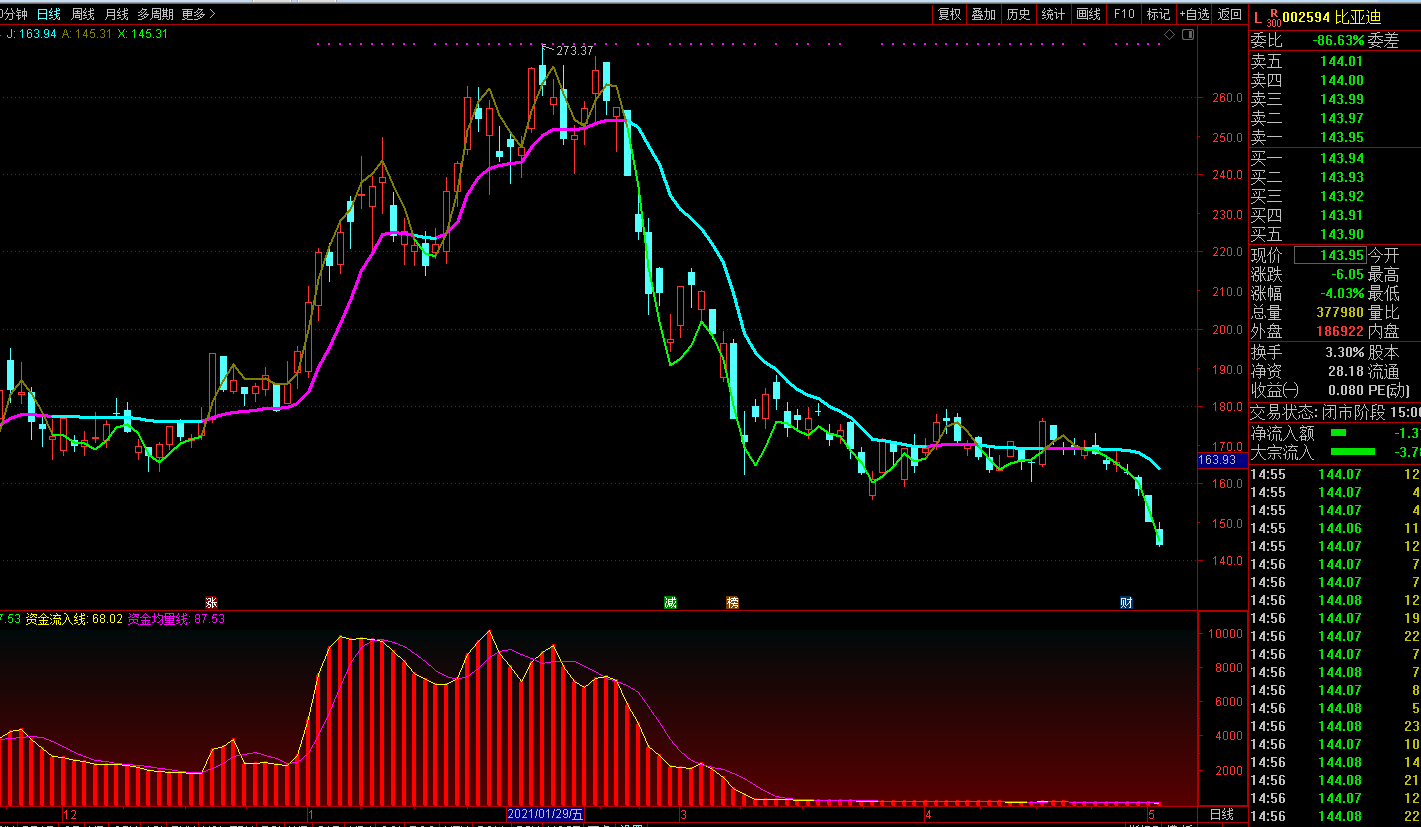Open the 多周期 multi-period tab
This screenshot has height=827, width=1421.
155,14
